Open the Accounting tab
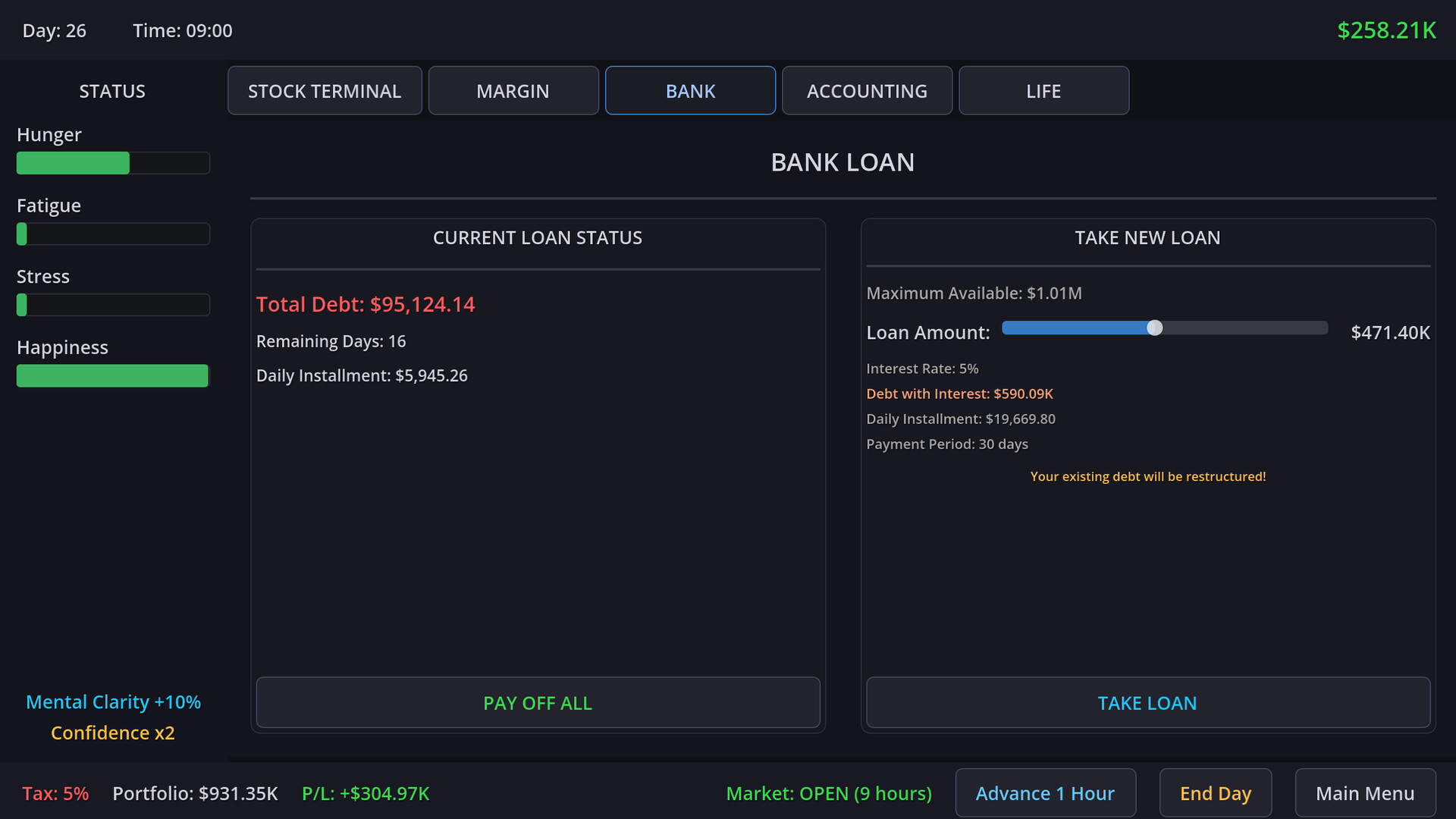Screen dimensions: 1456x819 click(x=867, y=91)
